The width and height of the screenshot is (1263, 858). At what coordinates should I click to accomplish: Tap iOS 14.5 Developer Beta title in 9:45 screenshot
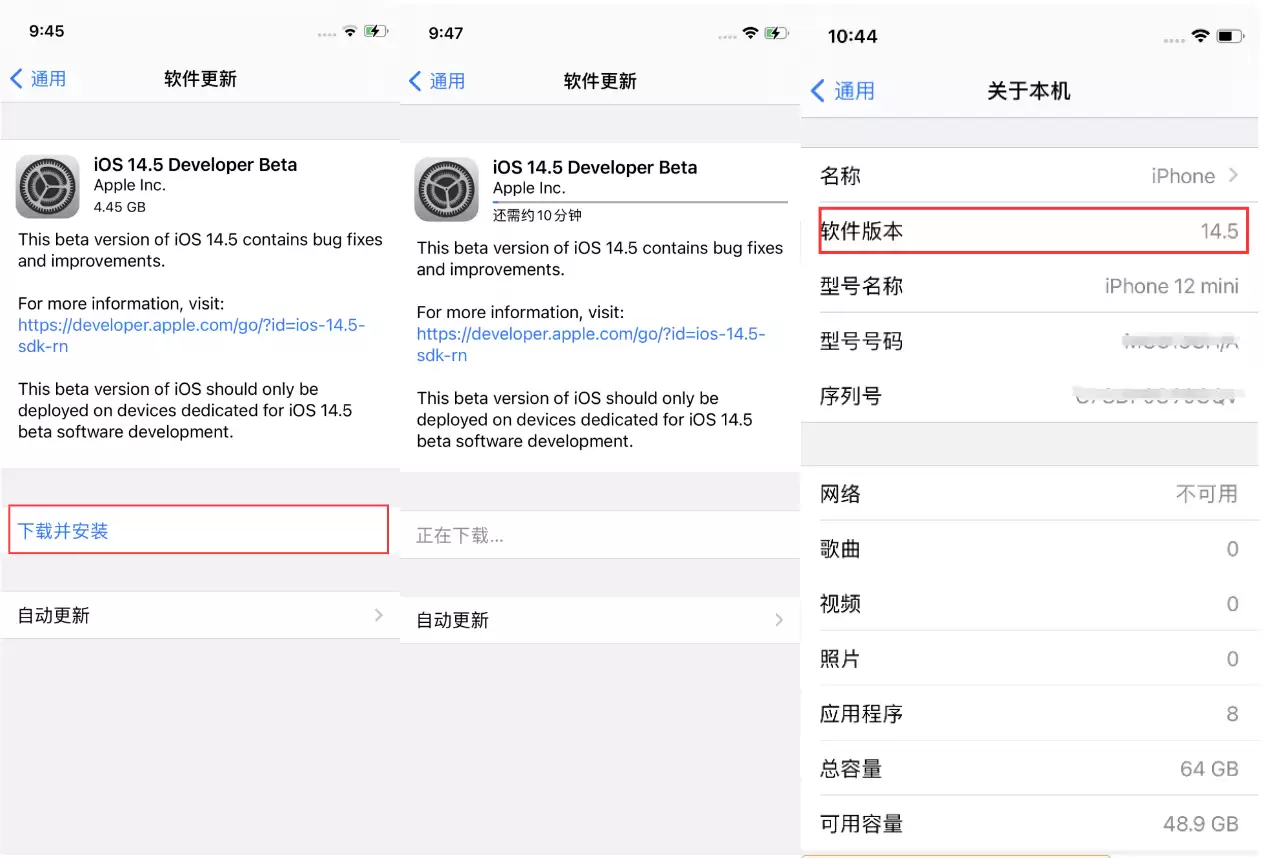(195, 165)
